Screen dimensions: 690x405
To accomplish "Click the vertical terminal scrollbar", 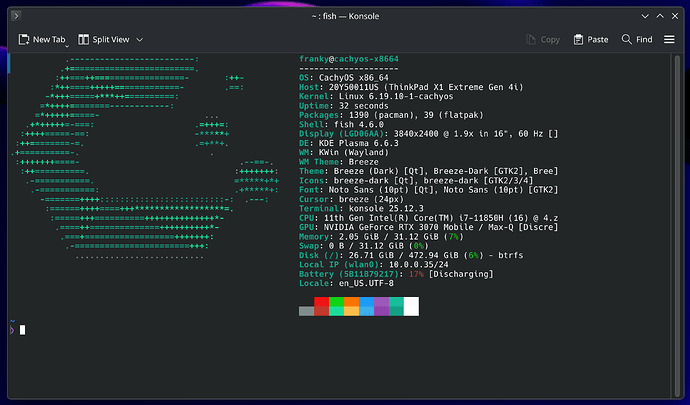I will [678, 226].
